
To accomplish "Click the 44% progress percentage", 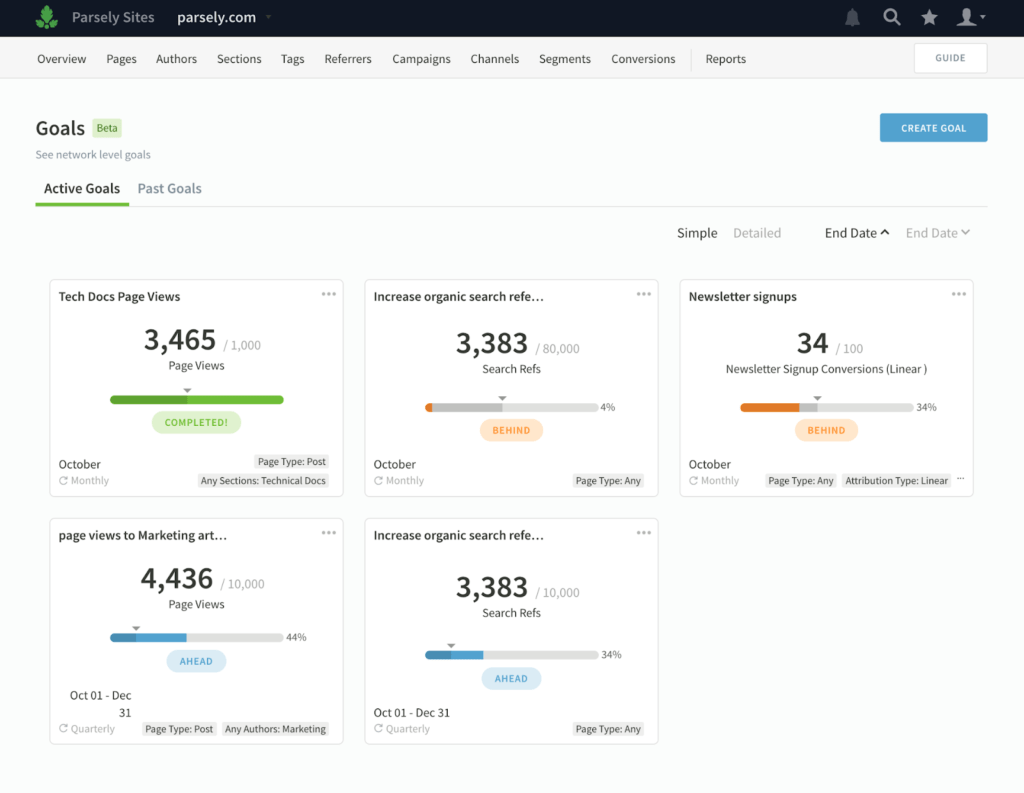I will pos(296,637).
